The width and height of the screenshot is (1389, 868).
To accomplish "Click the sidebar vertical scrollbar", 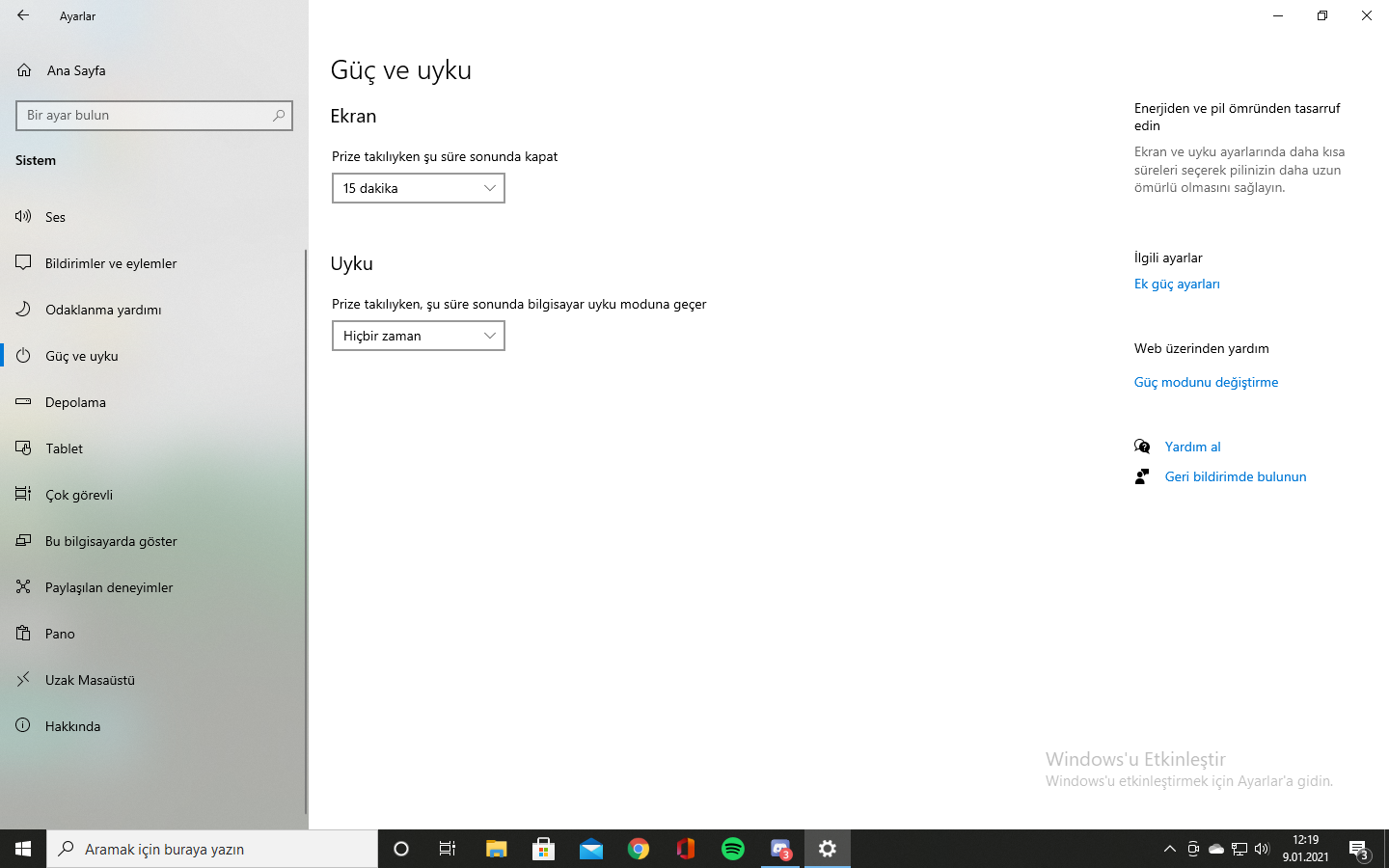I will (x=306, y=530).
